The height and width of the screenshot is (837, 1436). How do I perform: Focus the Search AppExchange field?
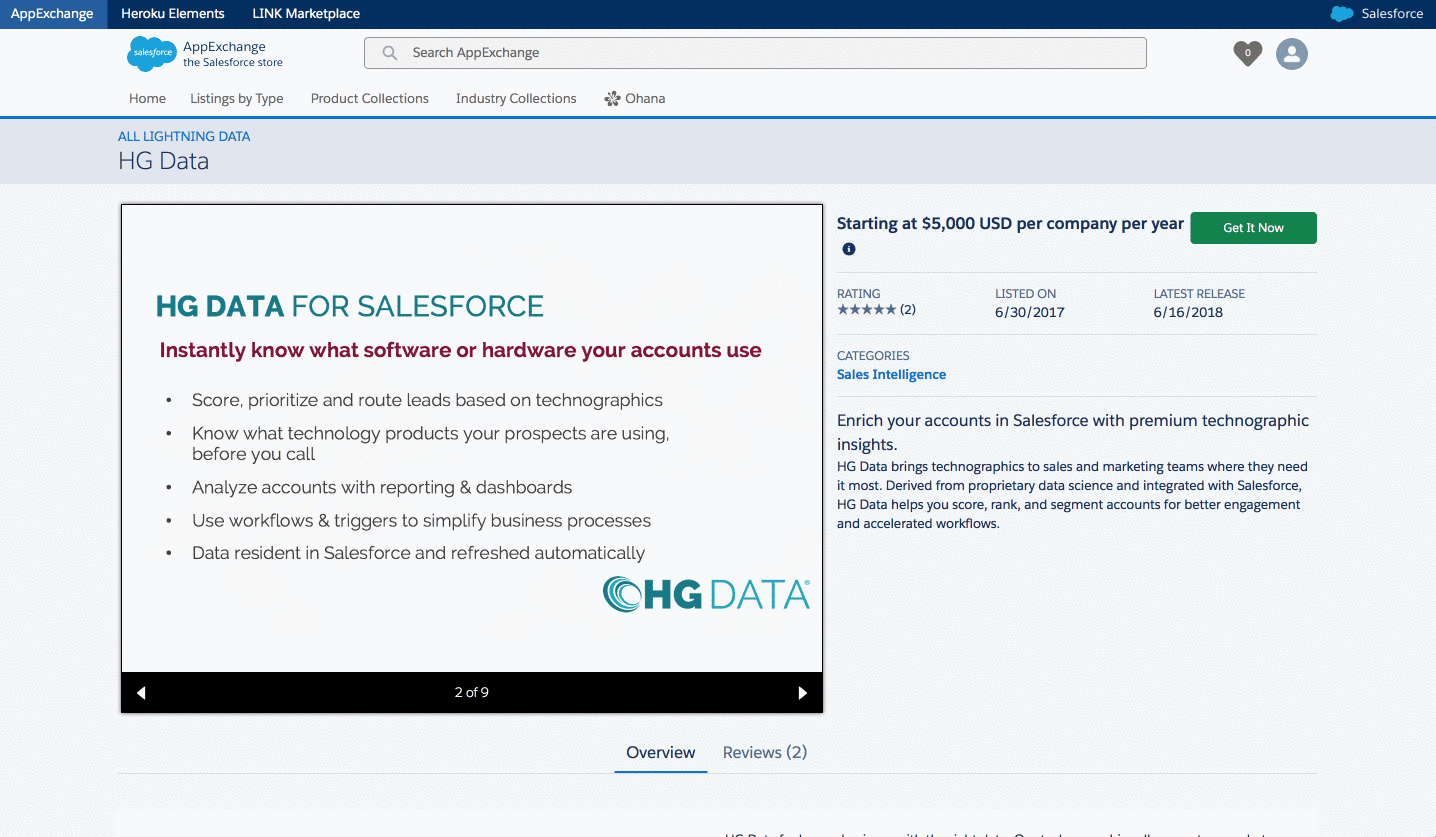(x=755, y=53)
